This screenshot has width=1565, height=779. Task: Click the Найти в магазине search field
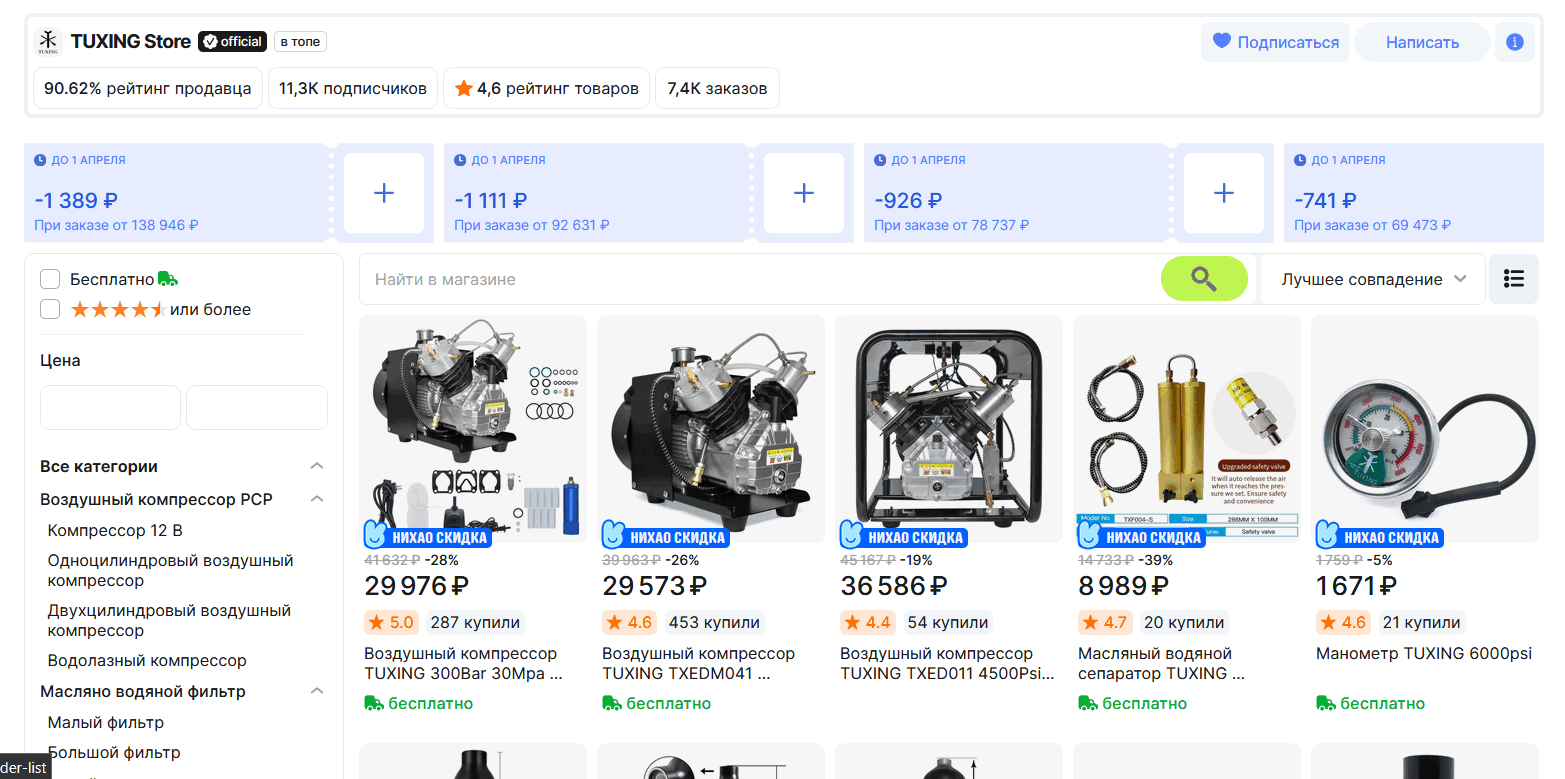[760, 279]
